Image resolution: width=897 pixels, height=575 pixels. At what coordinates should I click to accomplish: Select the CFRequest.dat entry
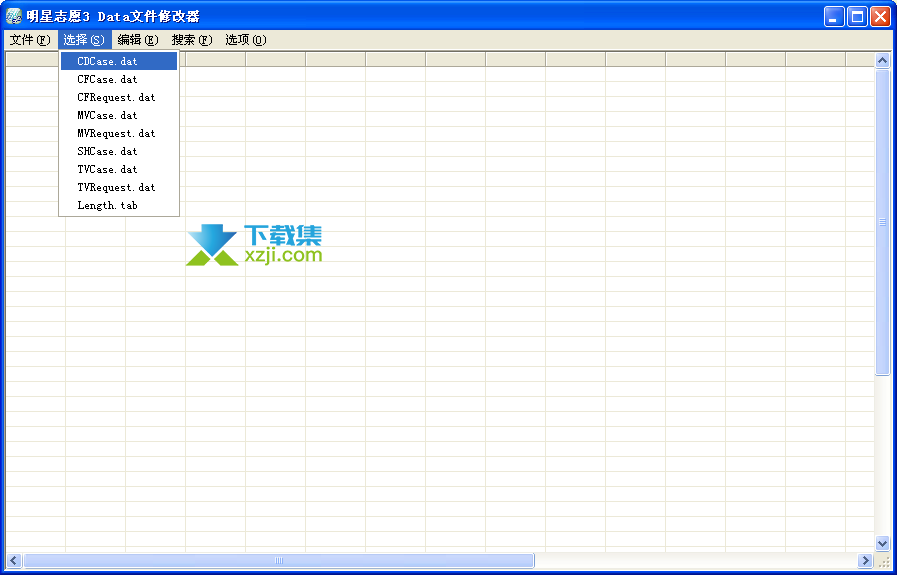[119, 97]
